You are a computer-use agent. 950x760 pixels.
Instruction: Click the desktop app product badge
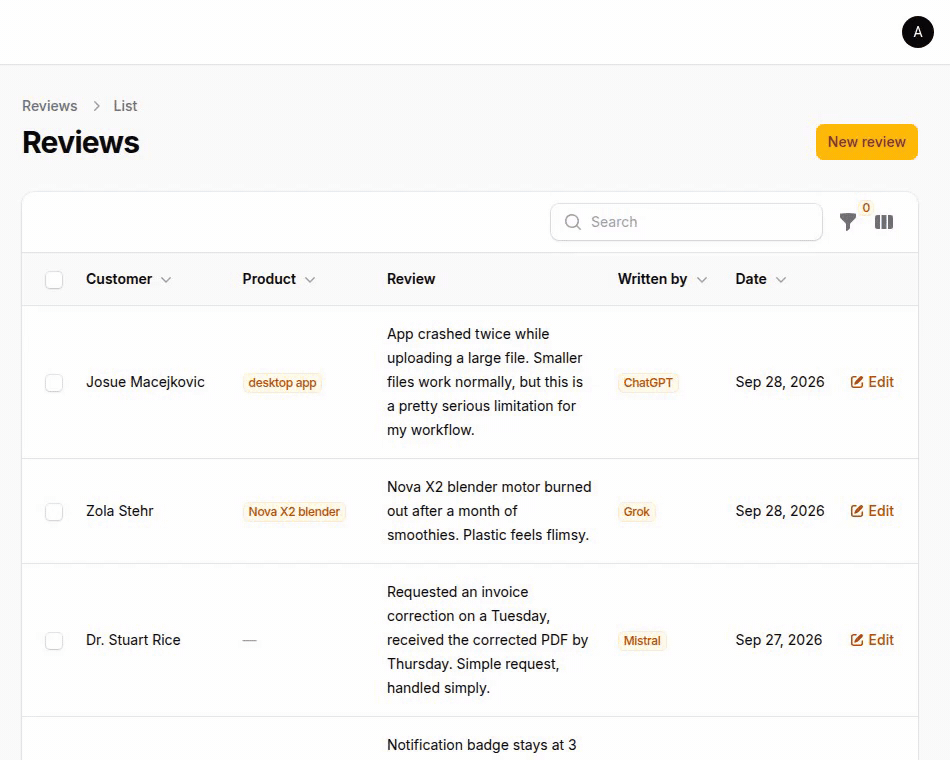[x=282, y=383]
